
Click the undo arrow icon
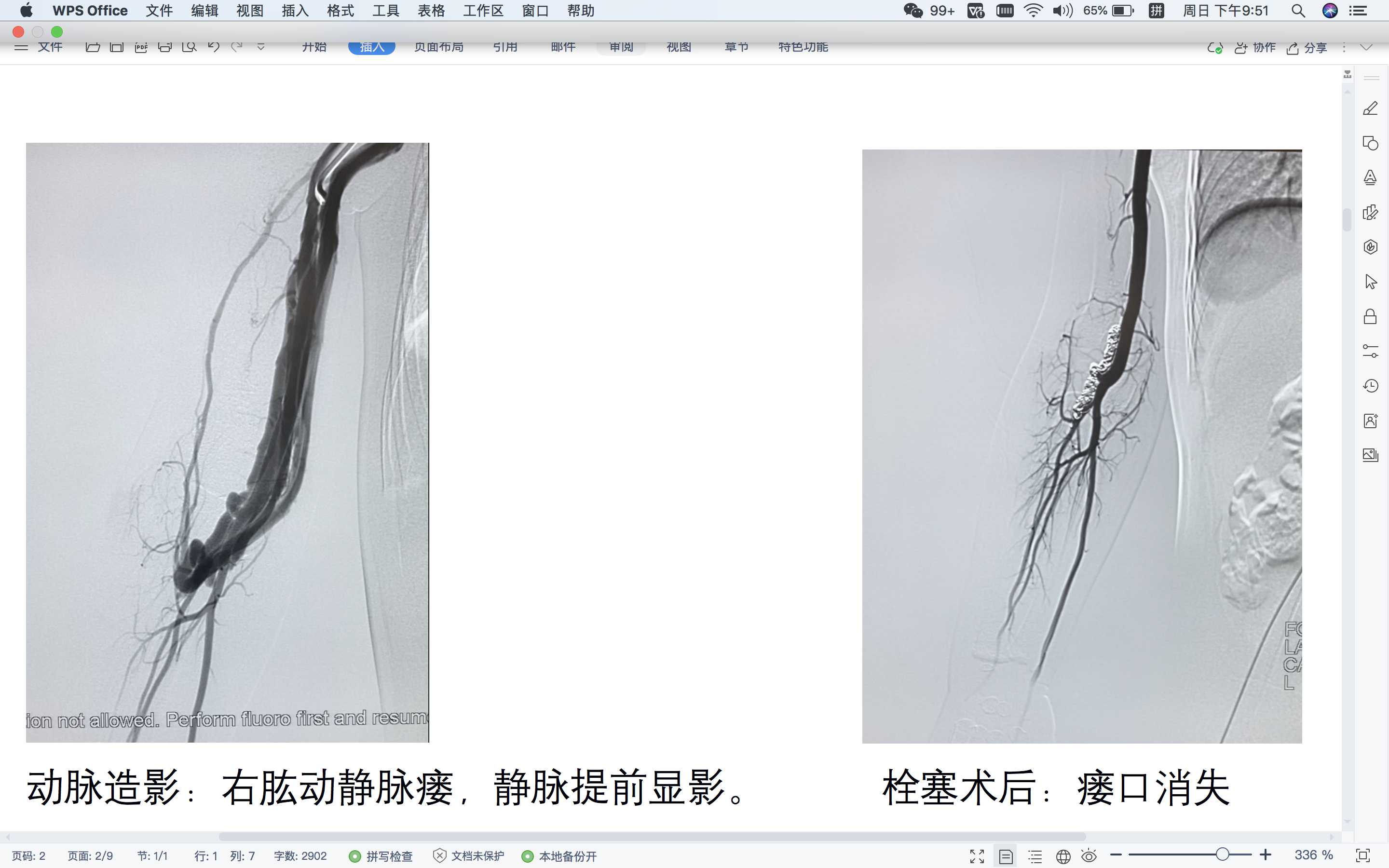click(x=214, y=47)
